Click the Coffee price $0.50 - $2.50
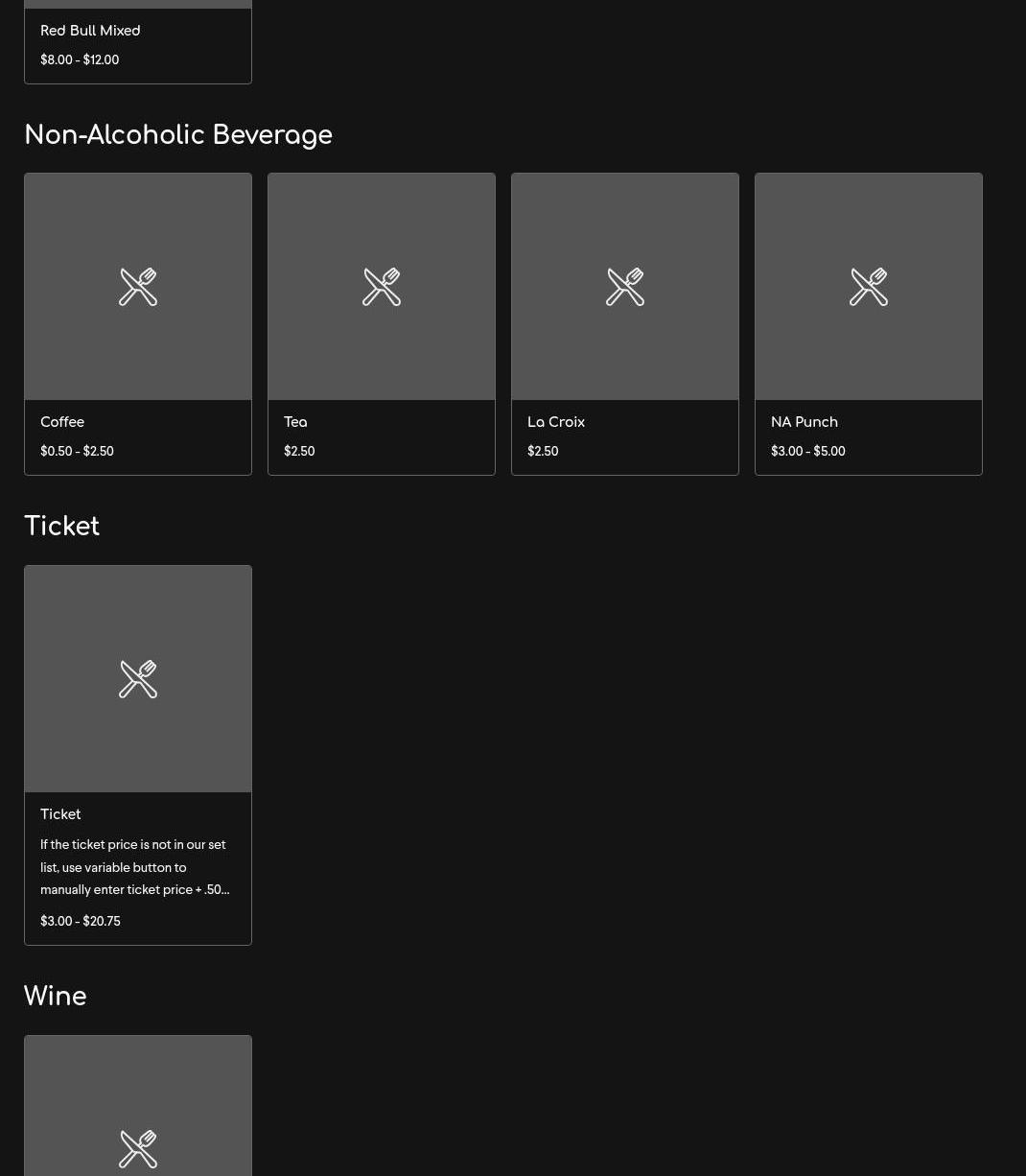The width and height of the screenshot is (1026, 1176). [x=77, y=451]
